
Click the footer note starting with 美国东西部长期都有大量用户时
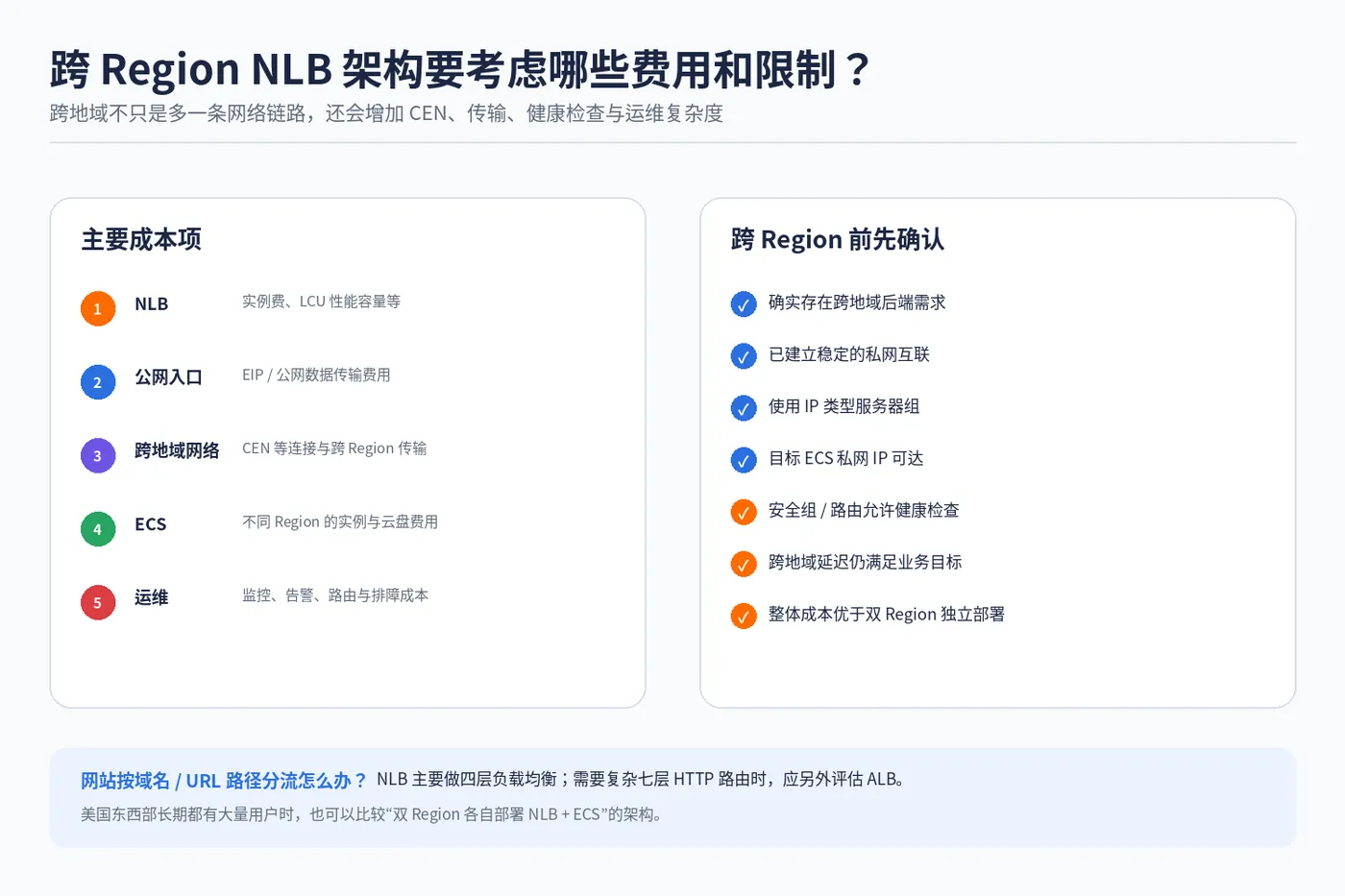pyautogui.click(x=372, y=814)
